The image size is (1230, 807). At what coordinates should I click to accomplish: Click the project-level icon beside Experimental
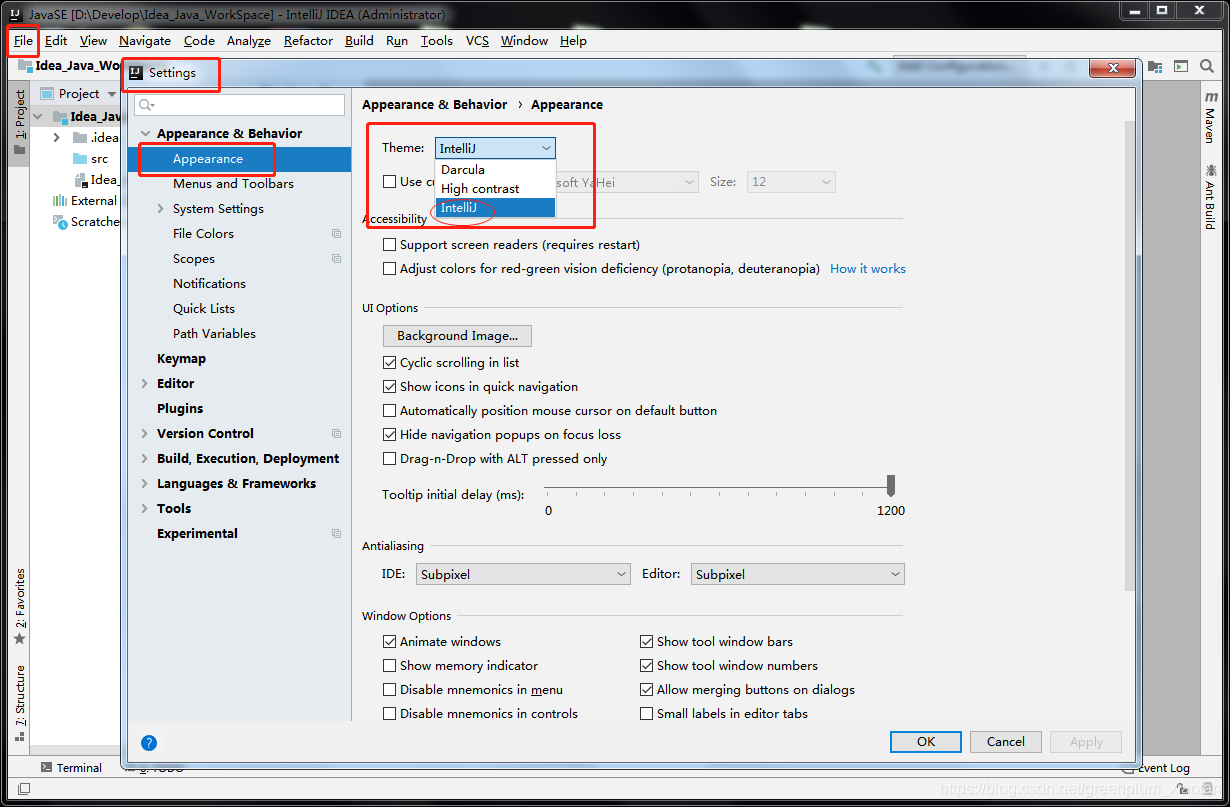click(337, 534)
